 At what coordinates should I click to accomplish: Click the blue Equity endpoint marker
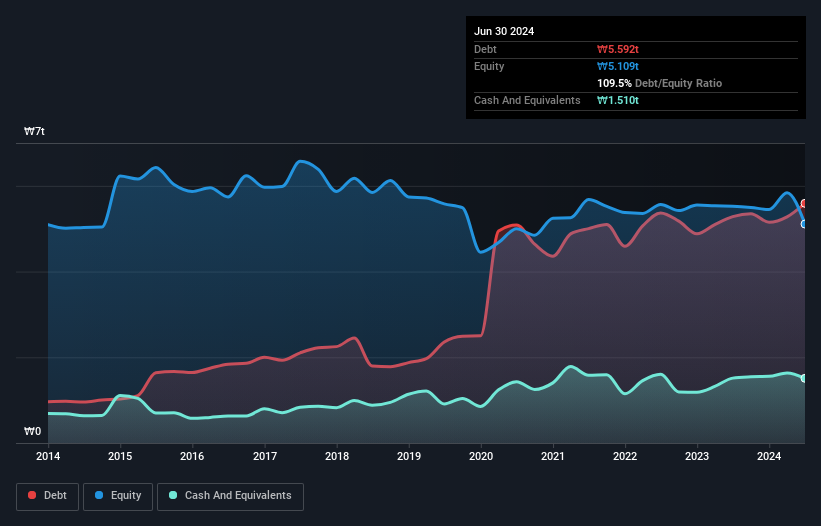tap(804, 224)
